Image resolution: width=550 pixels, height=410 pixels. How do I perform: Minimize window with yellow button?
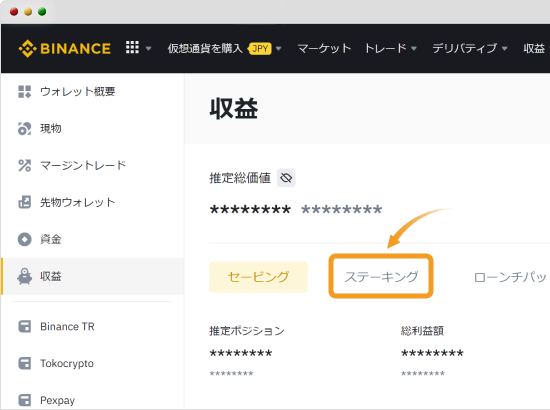[x=28, y=12]
